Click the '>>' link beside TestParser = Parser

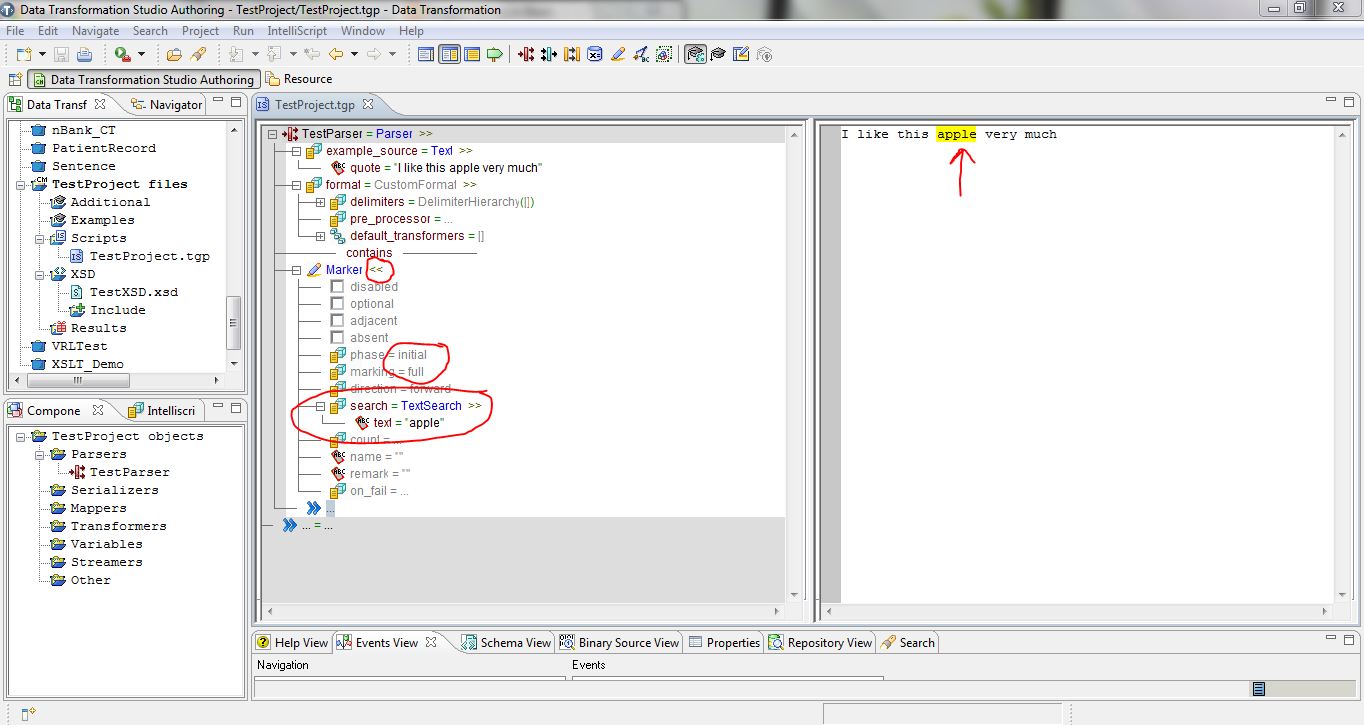[x=426, y=134]
